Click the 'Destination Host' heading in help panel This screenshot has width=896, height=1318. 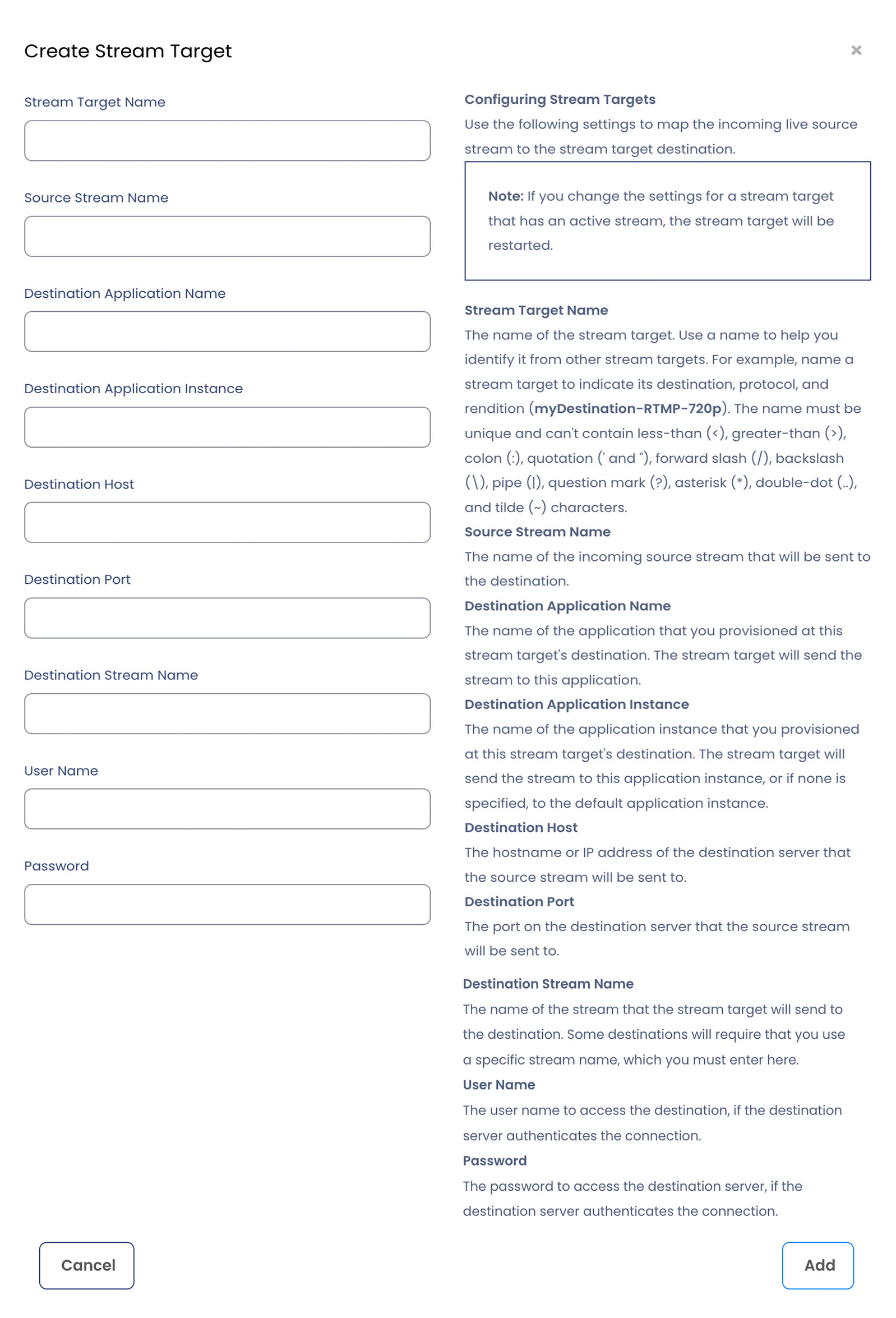pos(520,827)
